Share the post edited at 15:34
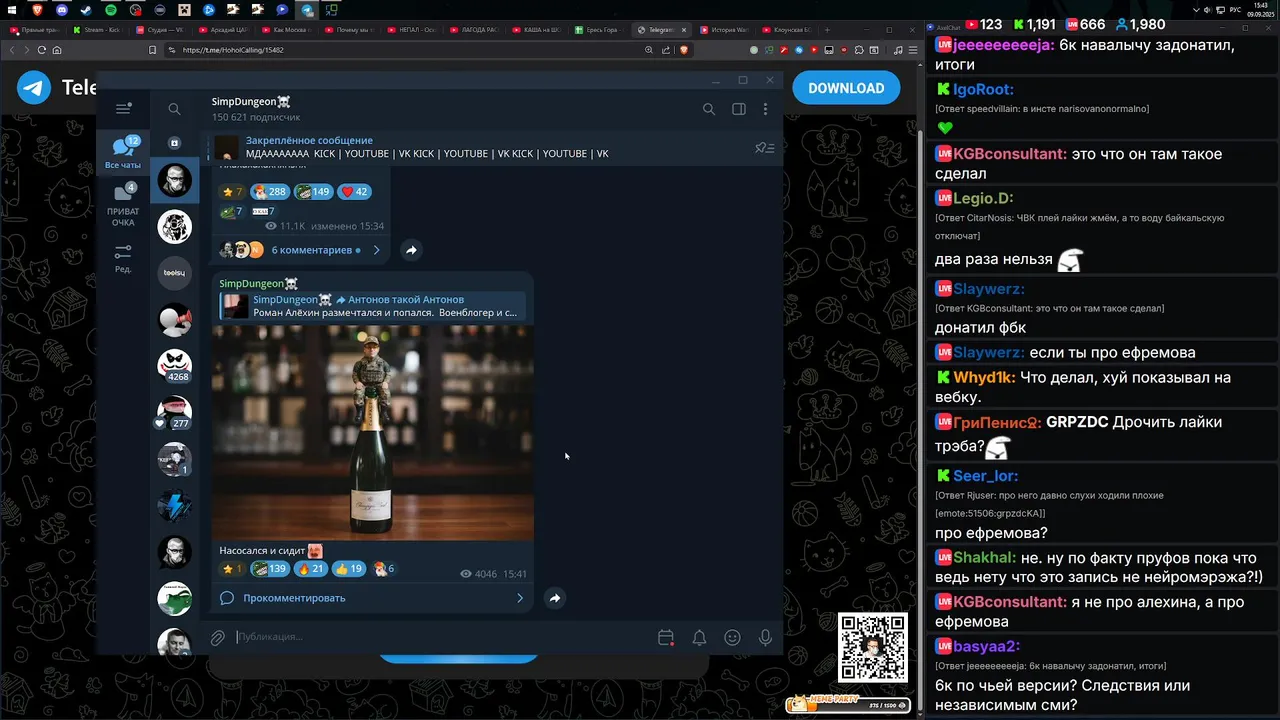This screenshot has height=720, width=1280. pyautogui.click(x=411, y=250)
